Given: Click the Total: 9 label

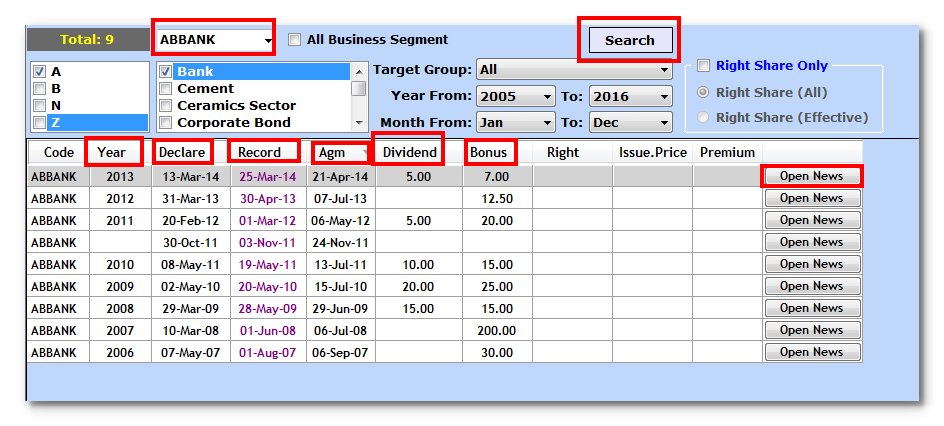Looking at the screenshot, I should tap(87, 40).
